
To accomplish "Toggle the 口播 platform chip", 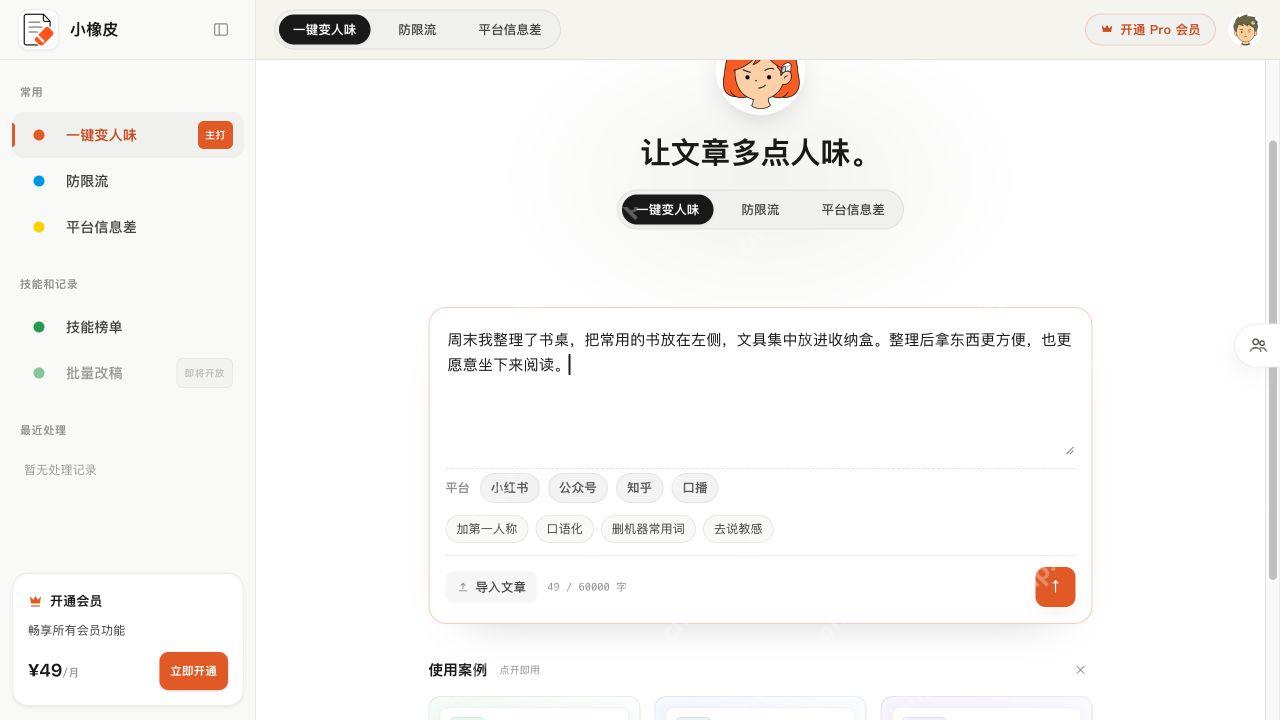I will click(x=695, y=488).
